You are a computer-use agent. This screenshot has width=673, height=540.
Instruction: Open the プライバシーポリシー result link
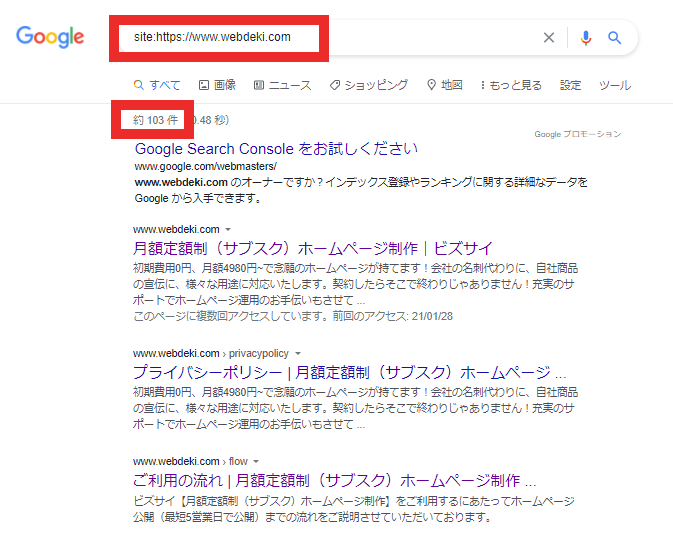tap(350, 372)
